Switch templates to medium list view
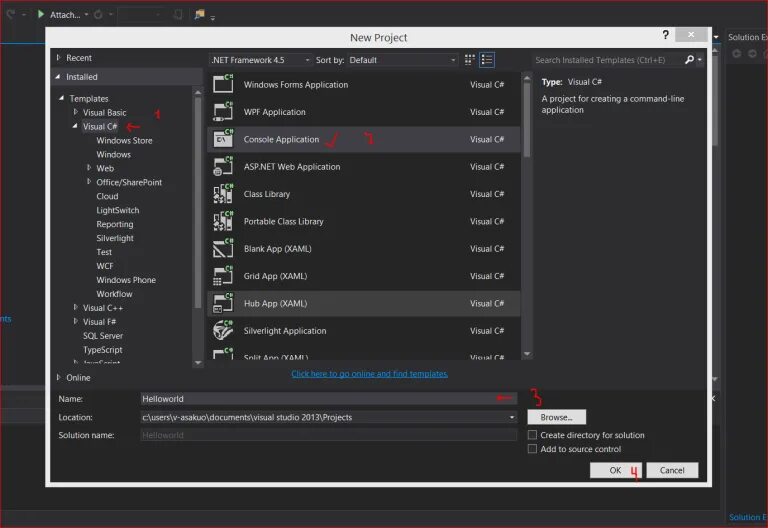 pyautogui.click(x=487, y=60)
